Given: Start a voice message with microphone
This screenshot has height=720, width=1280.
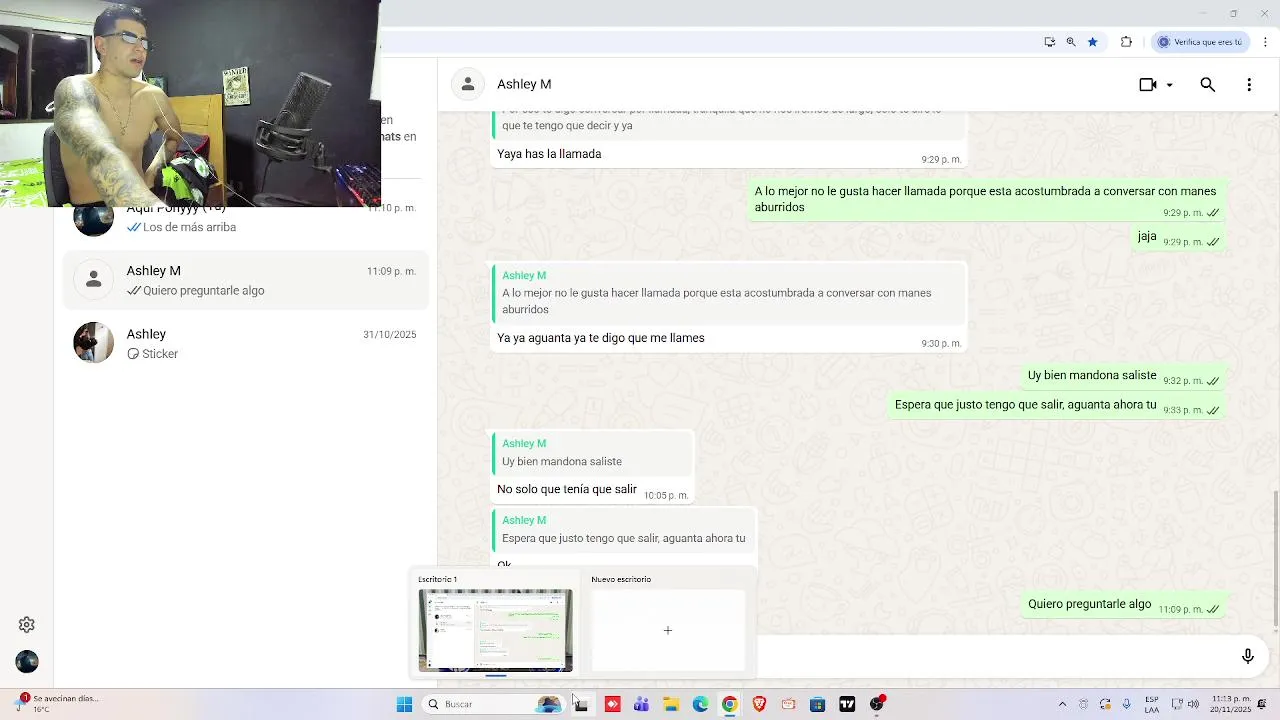Looking at the screenshot, I should click(x=1247, y=656).
